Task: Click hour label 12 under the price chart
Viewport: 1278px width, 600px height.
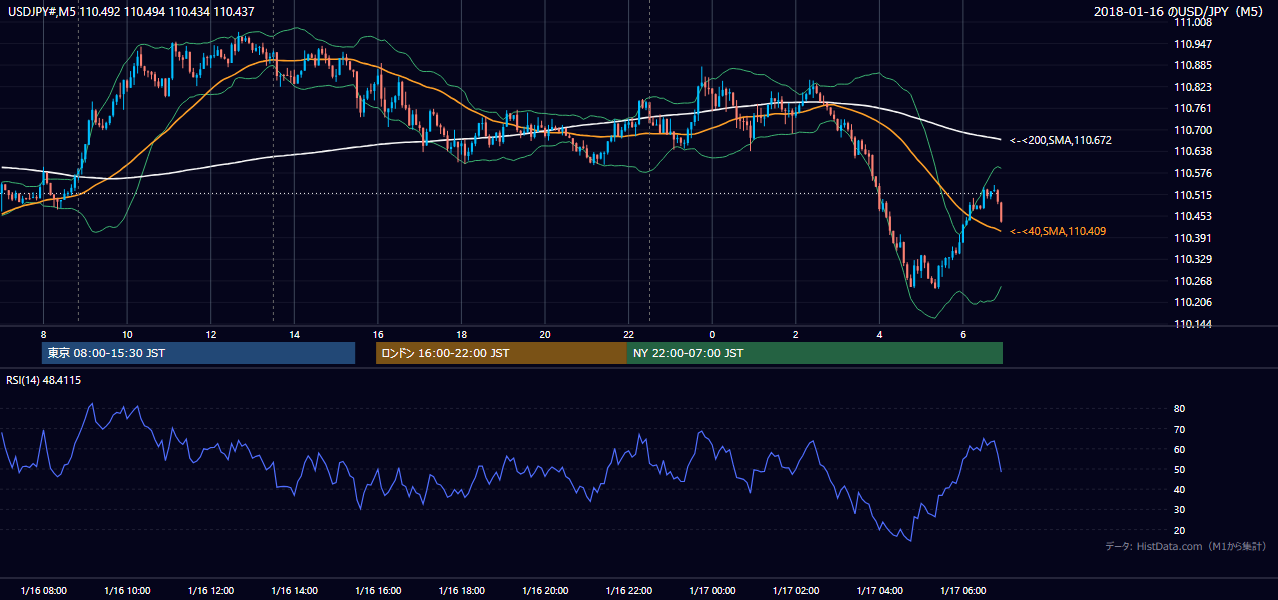Action: (211, 334)
